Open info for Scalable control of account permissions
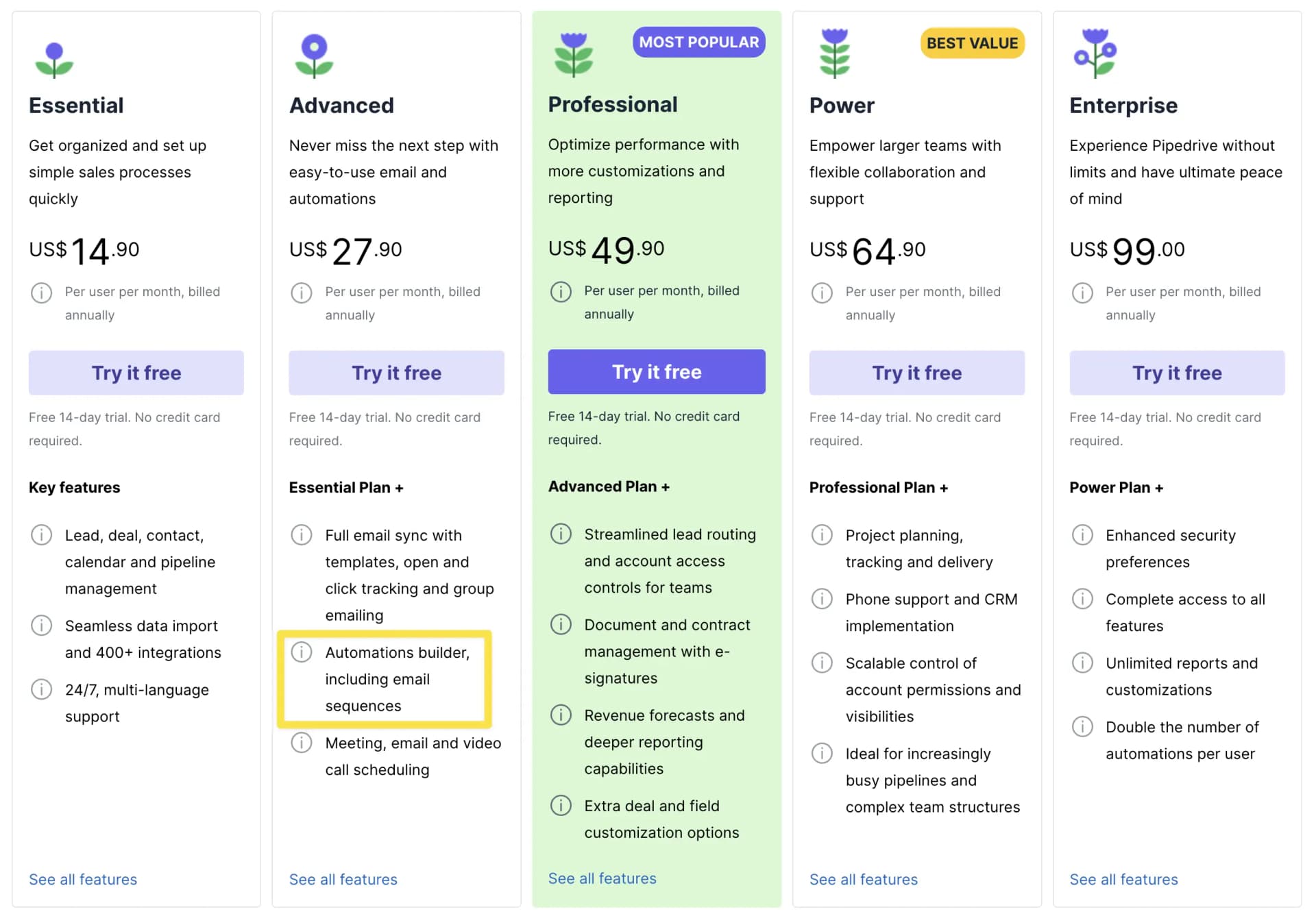The width and height of the screenshot is (1316, 914). (822, 663)
